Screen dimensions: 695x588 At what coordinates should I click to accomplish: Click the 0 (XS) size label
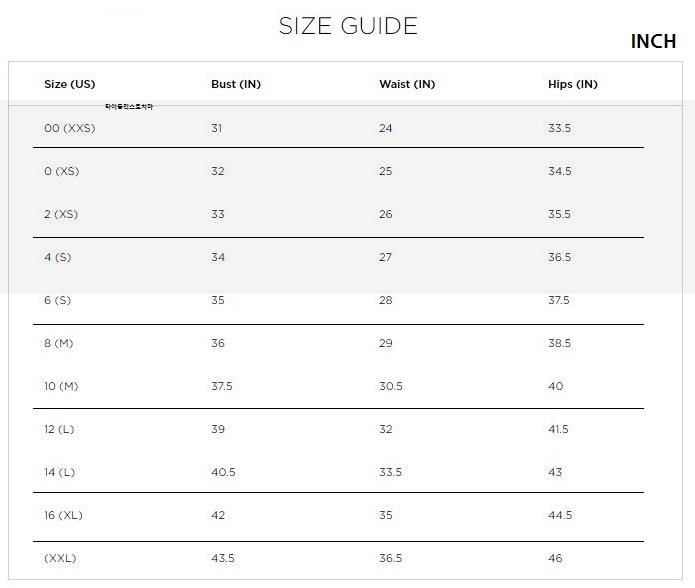[61, 172]
